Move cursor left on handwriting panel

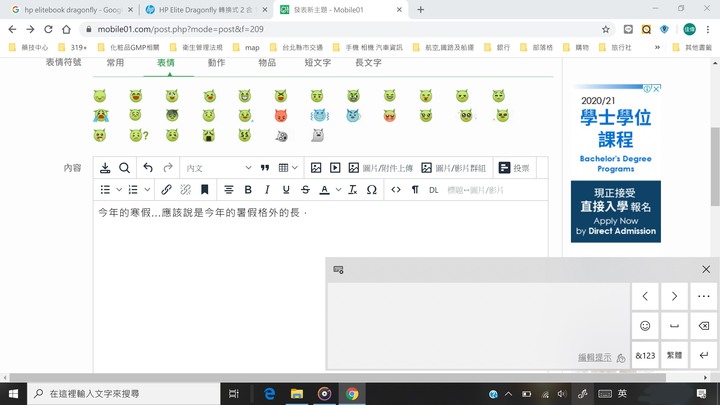click(x=645, y=297)
